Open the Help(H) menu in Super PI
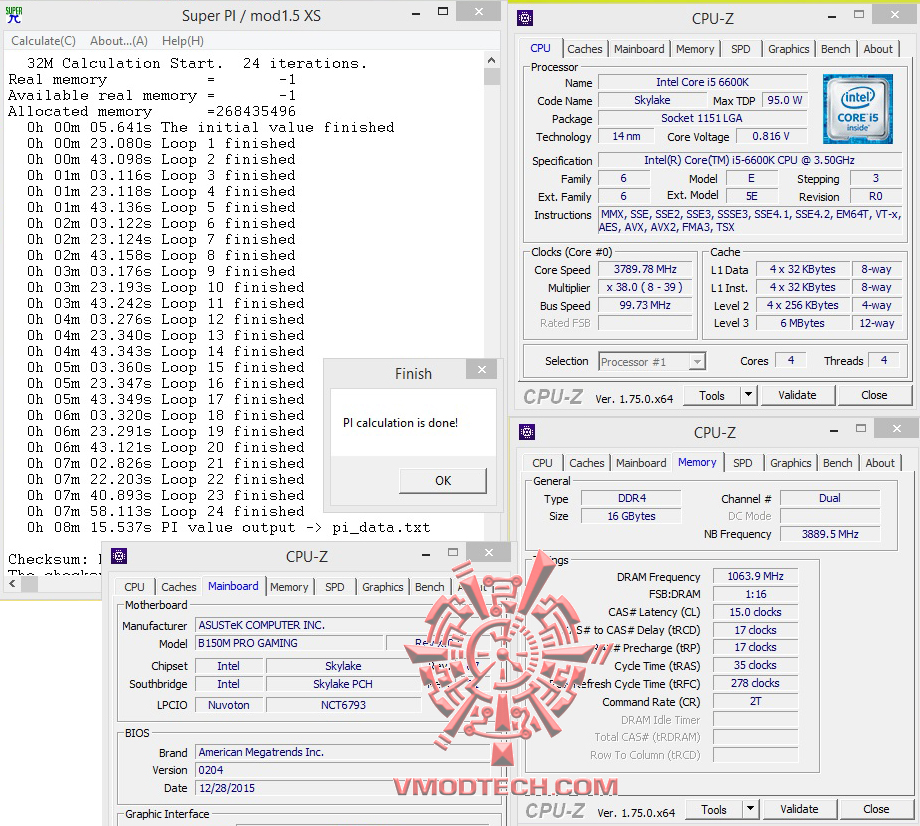 [182, 40]
